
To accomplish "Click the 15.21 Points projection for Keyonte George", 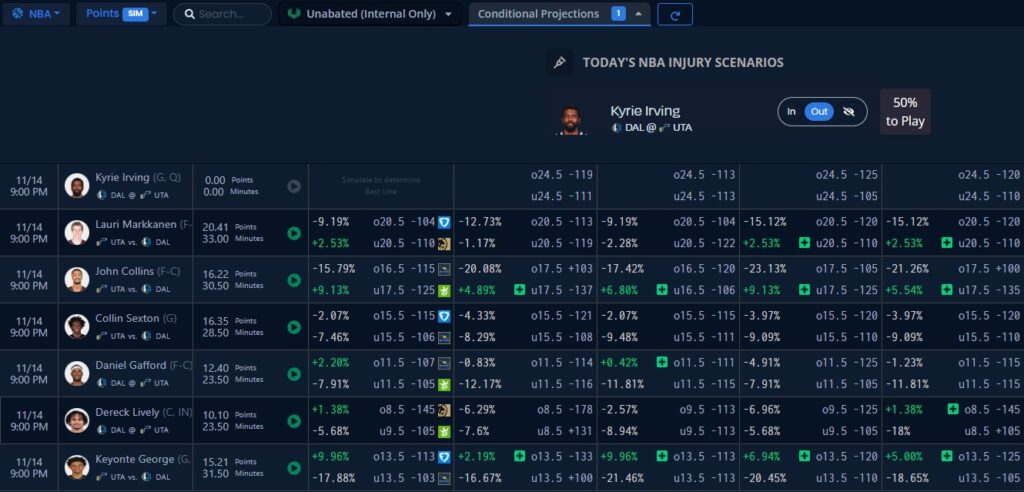I will click(x=229, y=461).
